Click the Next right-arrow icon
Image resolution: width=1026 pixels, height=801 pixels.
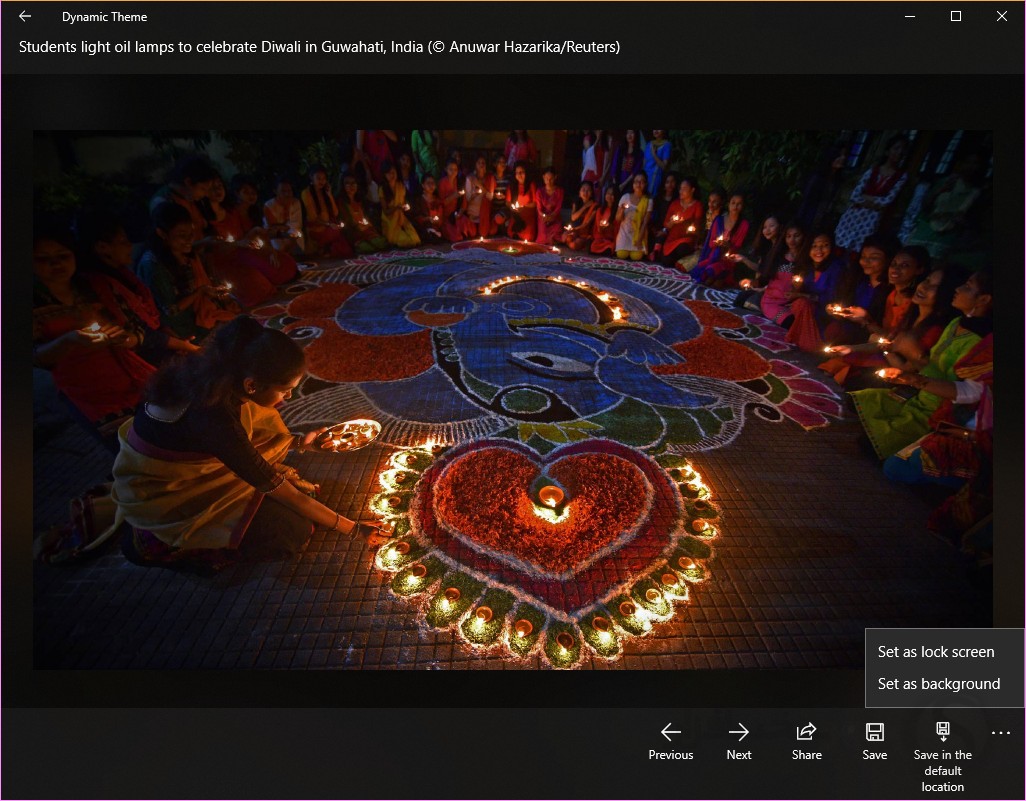[738, 732]
